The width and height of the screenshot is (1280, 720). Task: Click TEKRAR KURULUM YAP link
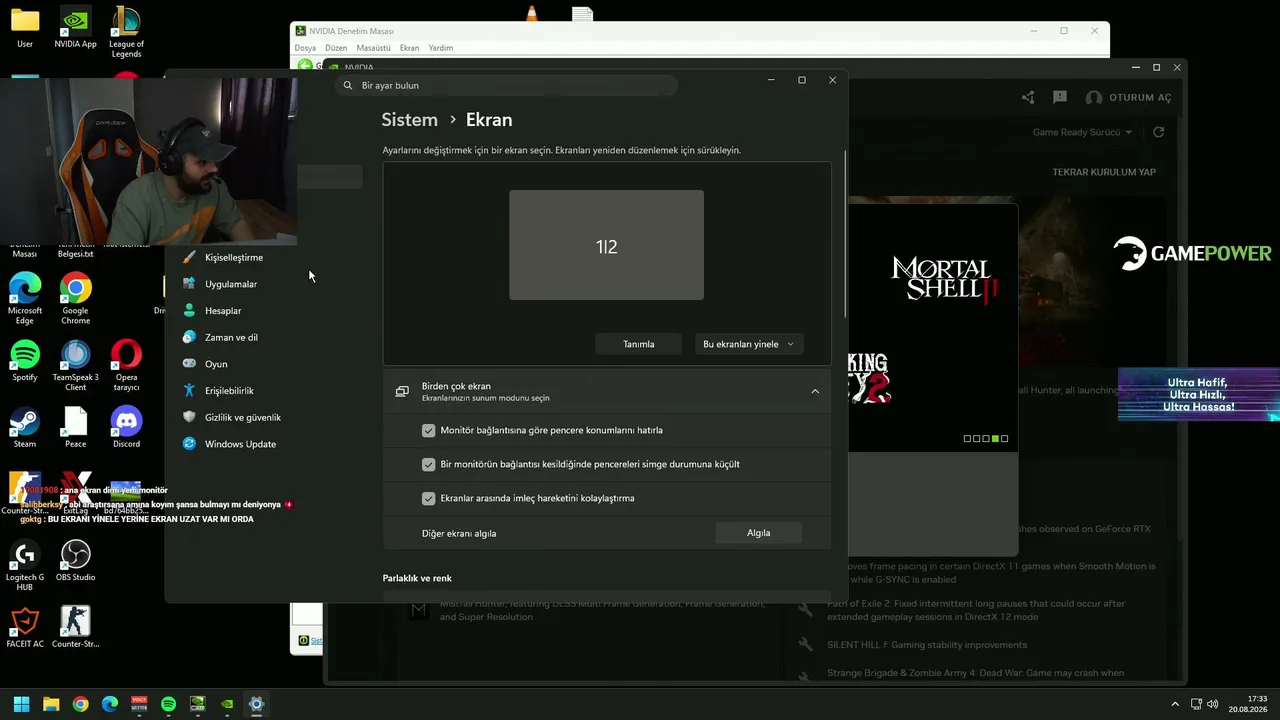1104,172
